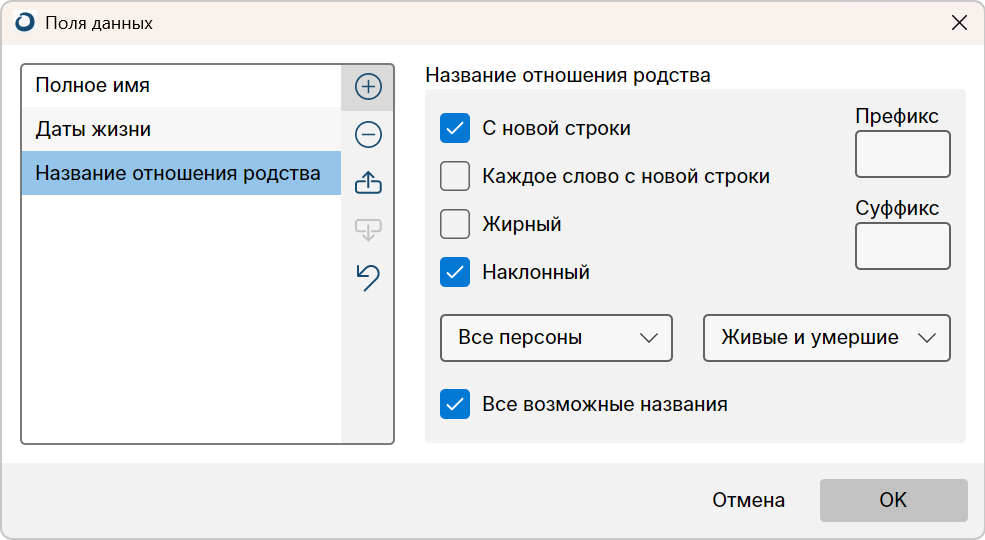The image size is (985, 540).
Task: Disable 'Наклонный' italic checkbox
Action: [455, 272]
